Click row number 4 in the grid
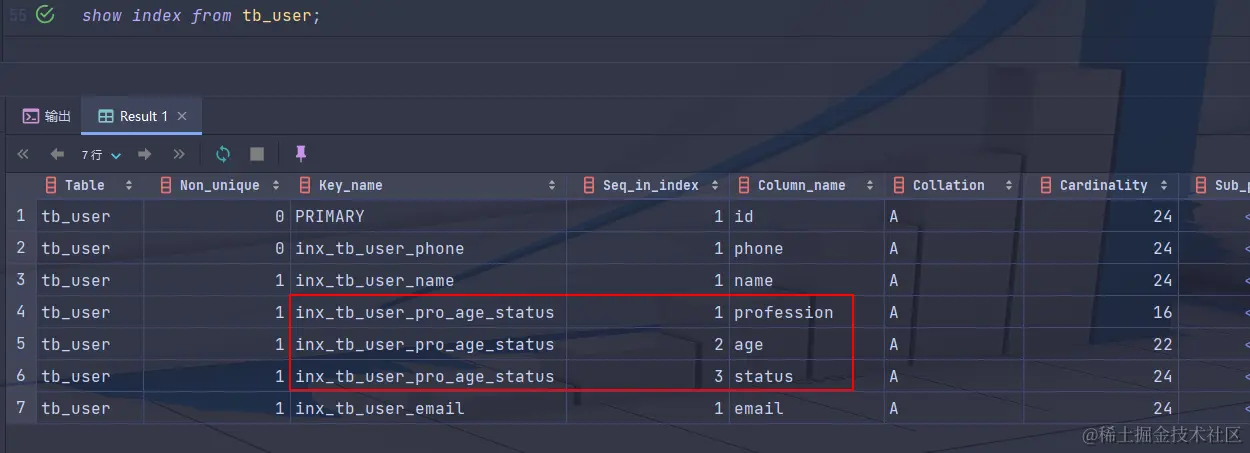Viewport: 1250px width, 453px height. [x=20, y=312]
